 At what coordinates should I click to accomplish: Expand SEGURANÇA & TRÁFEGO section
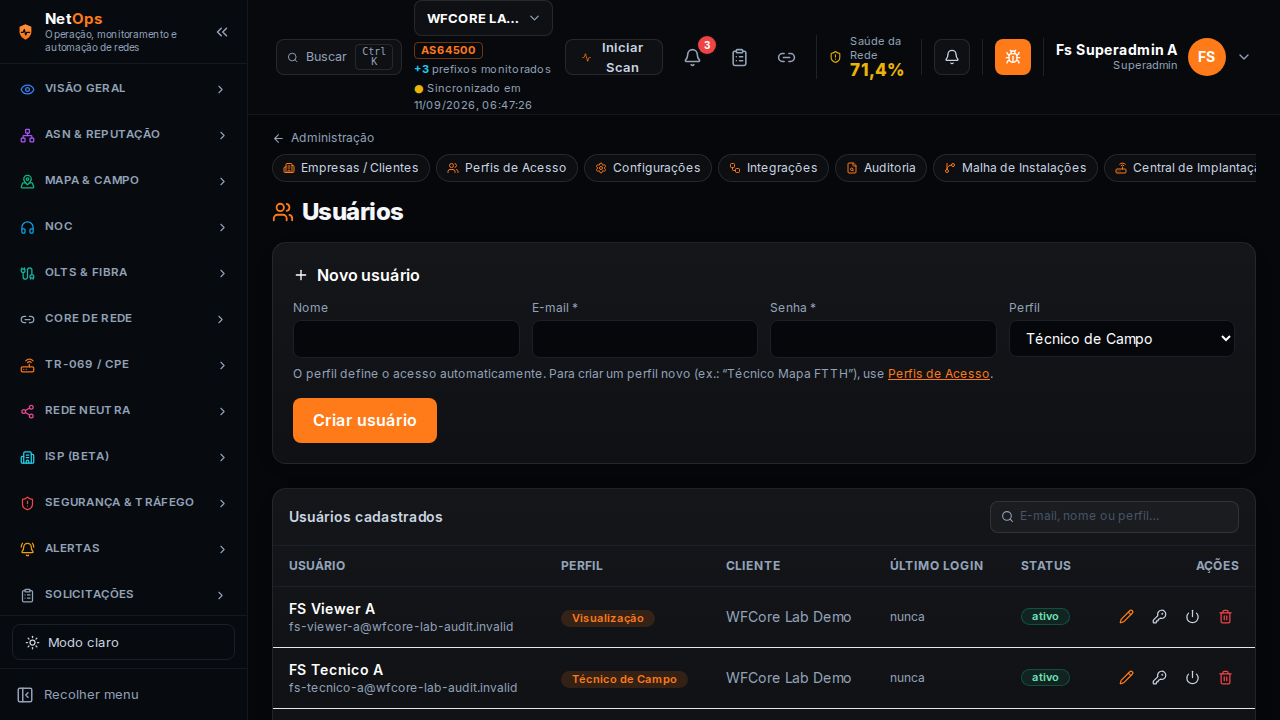123,503
